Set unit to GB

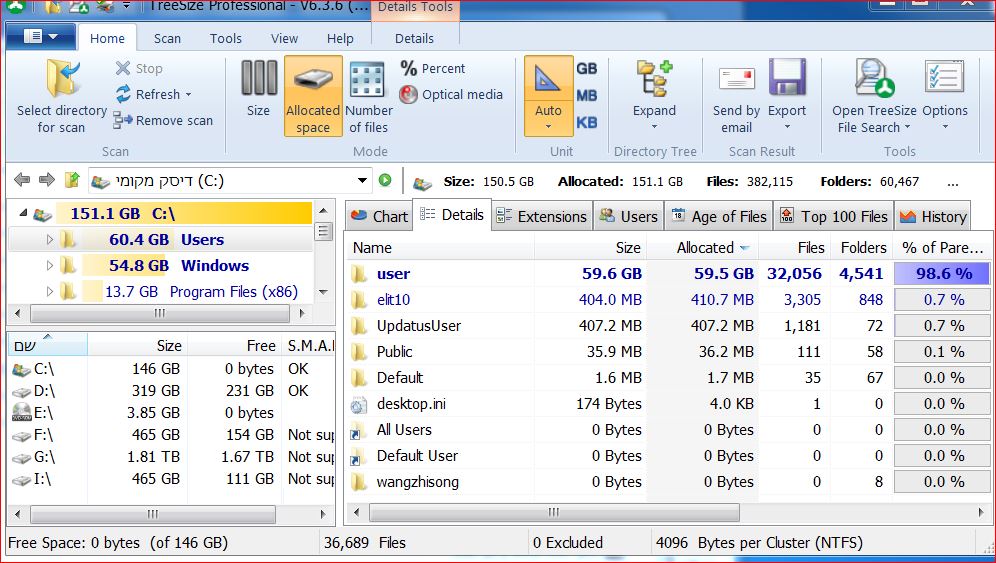[586, 69]
